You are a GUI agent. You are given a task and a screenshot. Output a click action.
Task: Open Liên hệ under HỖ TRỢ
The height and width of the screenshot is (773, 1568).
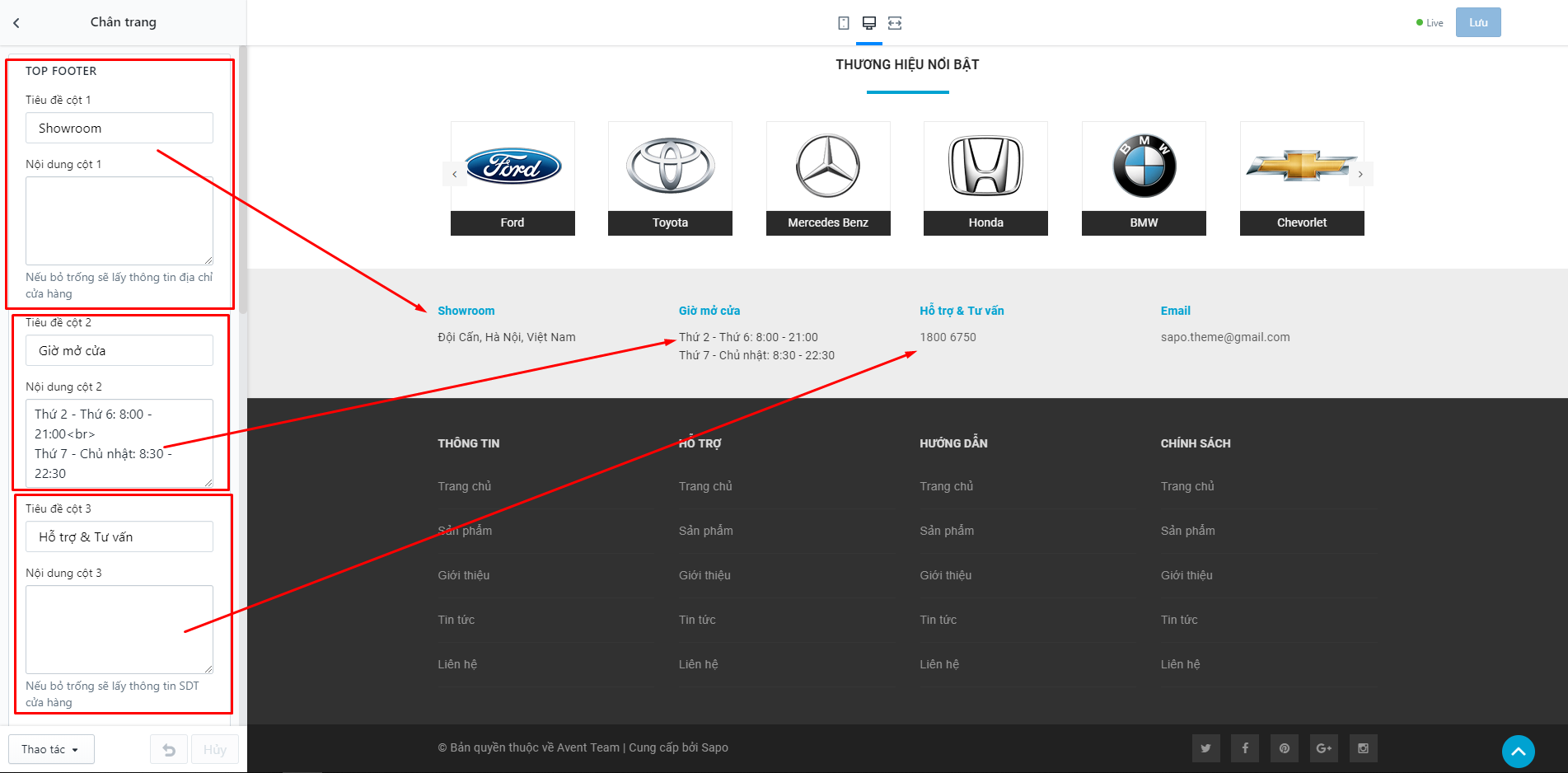(x=699, y=664)
